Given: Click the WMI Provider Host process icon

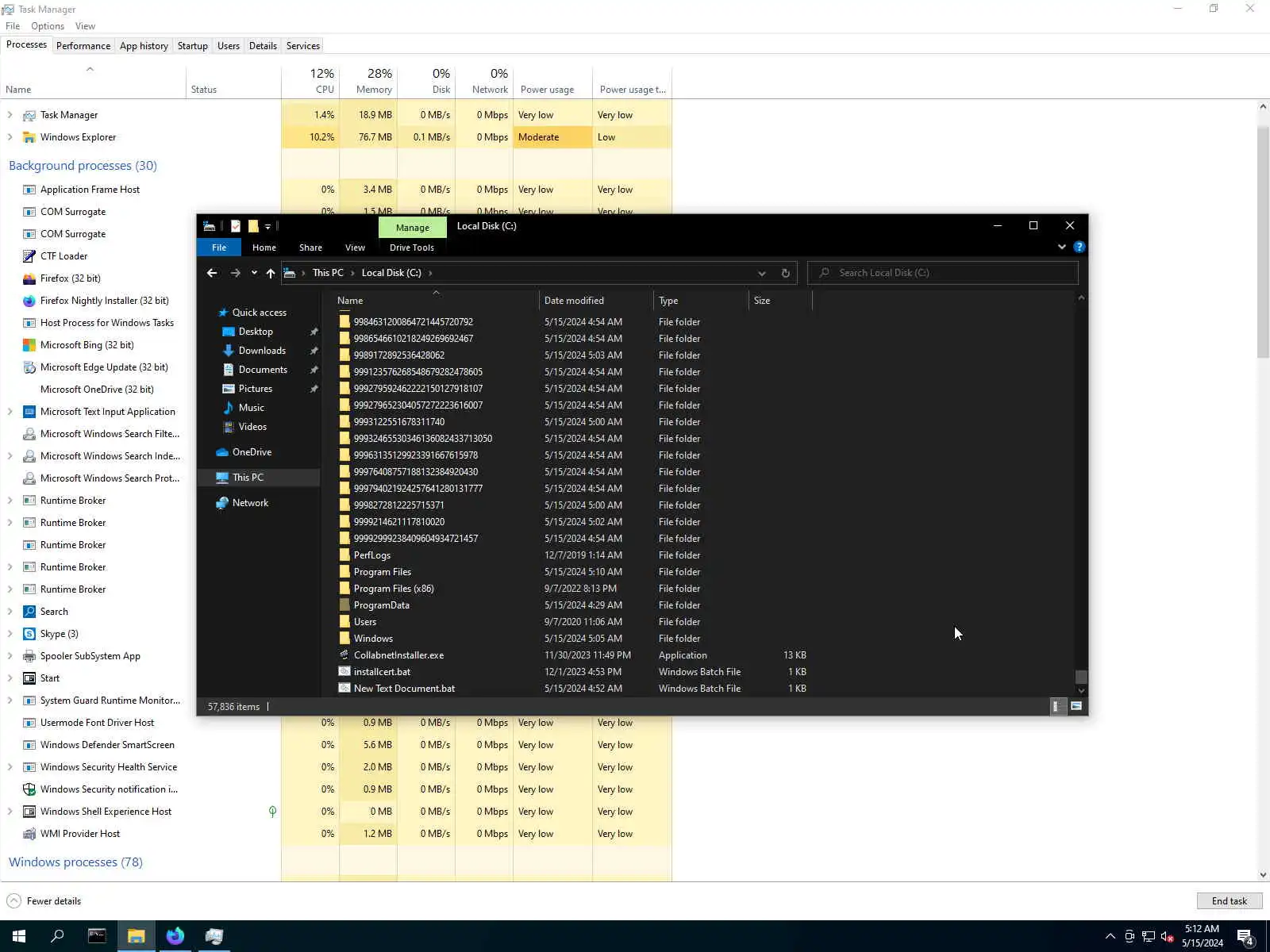Looking at the screenshot, I should tap(29, 834).
